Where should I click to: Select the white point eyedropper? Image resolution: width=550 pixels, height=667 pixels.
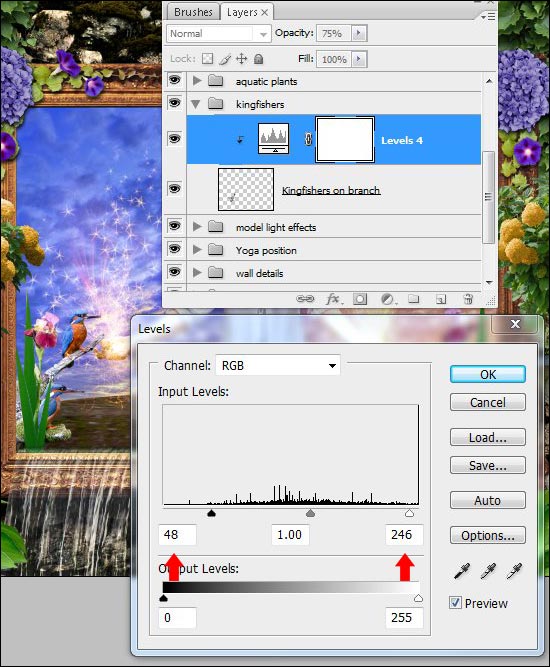pyautogui.click(x=514, y=571)
